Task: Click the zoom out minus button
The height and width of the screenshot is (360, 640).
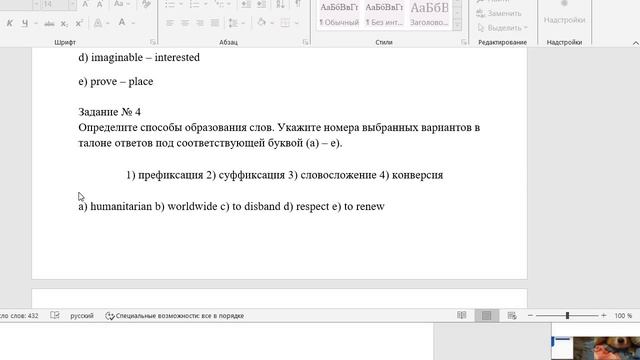Action: (x=530, y=316)
